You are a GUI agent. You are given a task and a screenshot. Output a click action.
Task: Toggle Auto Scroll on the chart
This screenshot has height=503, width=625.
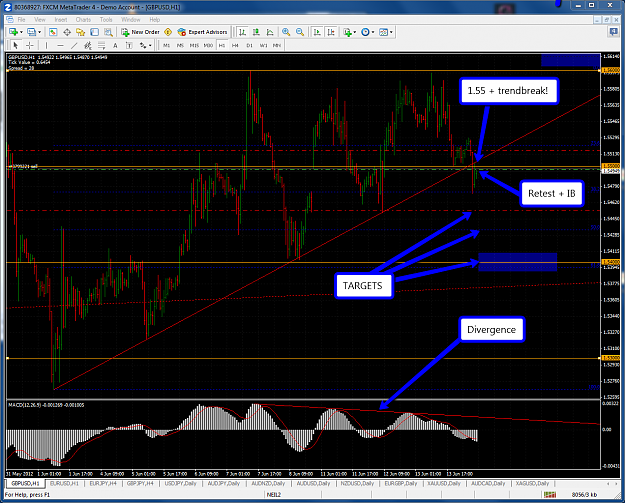pos(317,32)
